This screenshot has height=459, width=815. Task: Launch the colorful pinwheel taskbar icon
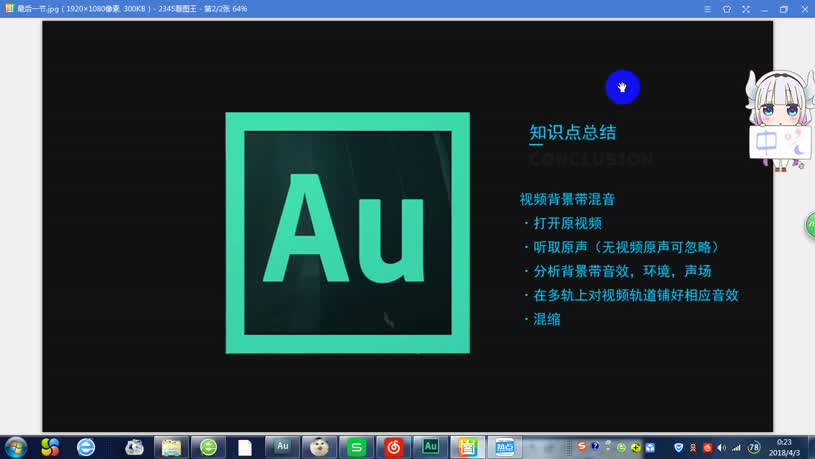pos(50,447)
